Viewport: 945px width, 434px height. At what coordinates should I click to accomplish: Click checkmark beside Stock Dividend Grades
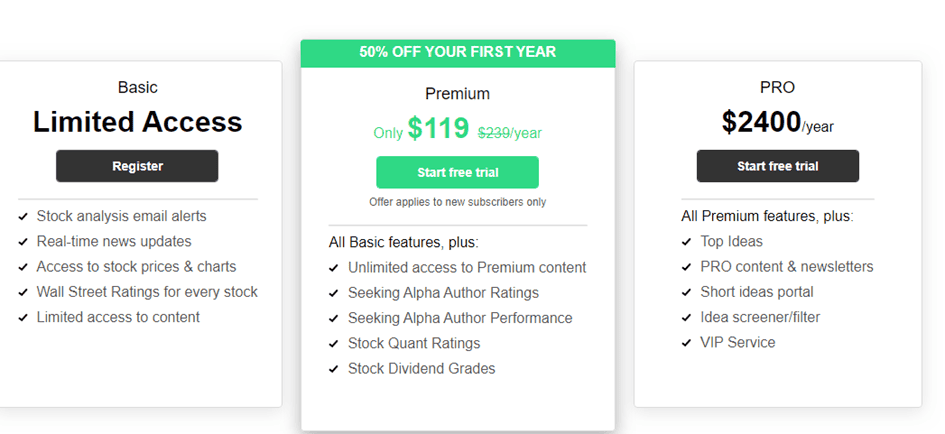[334, 369]
